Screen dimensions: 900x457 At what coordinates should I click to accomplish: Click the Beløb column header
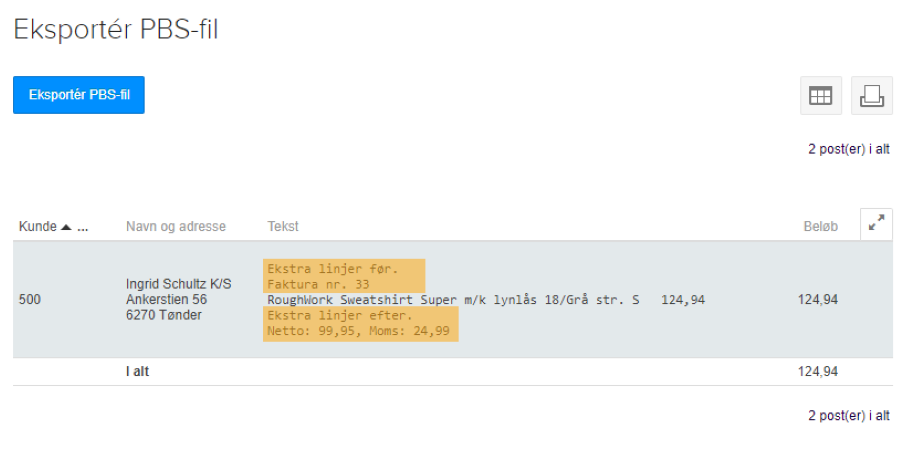[x=821, y=227]
